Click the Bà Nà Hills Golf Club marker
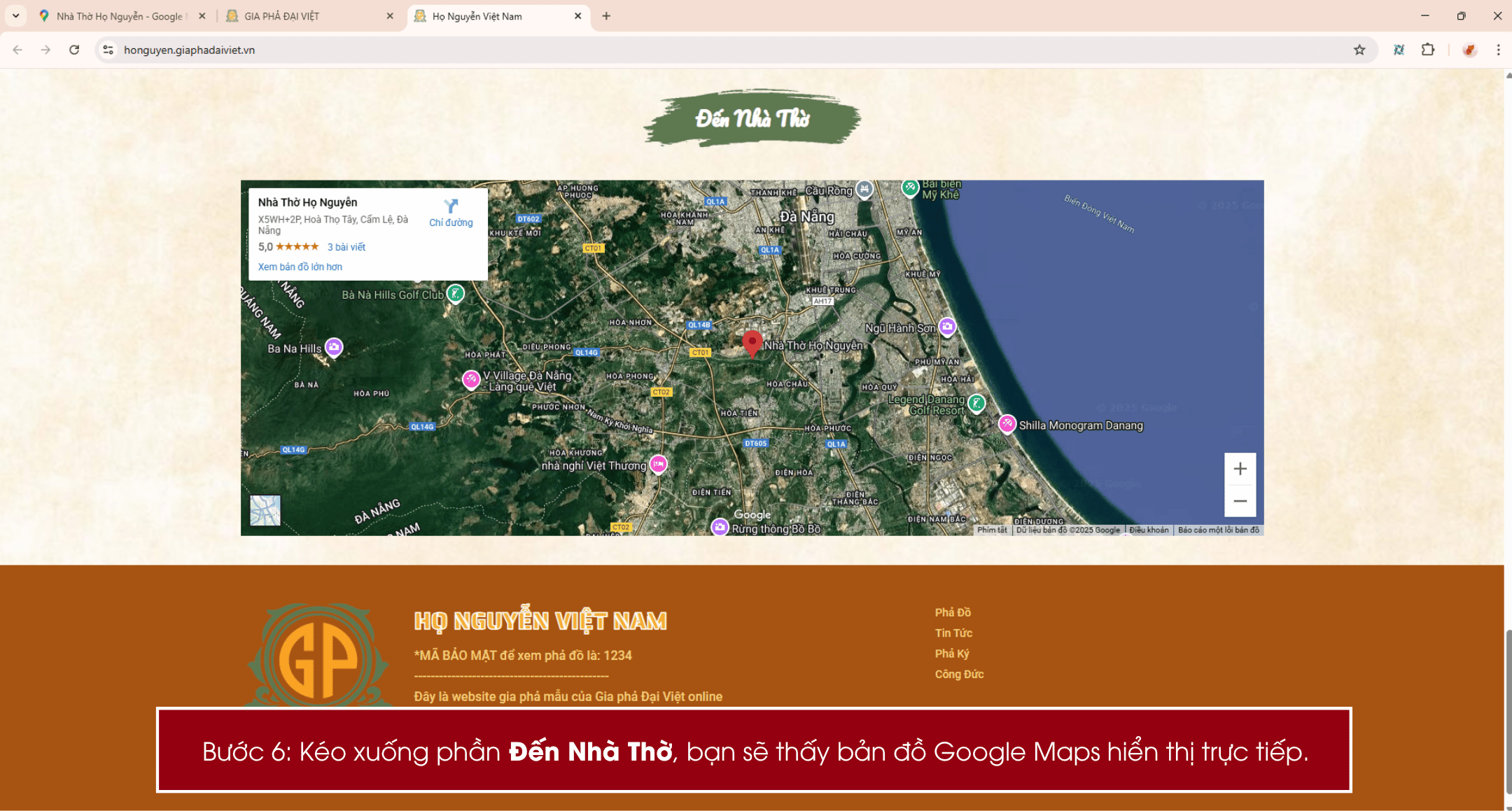Screen dimensions: 1512x811 456,294
